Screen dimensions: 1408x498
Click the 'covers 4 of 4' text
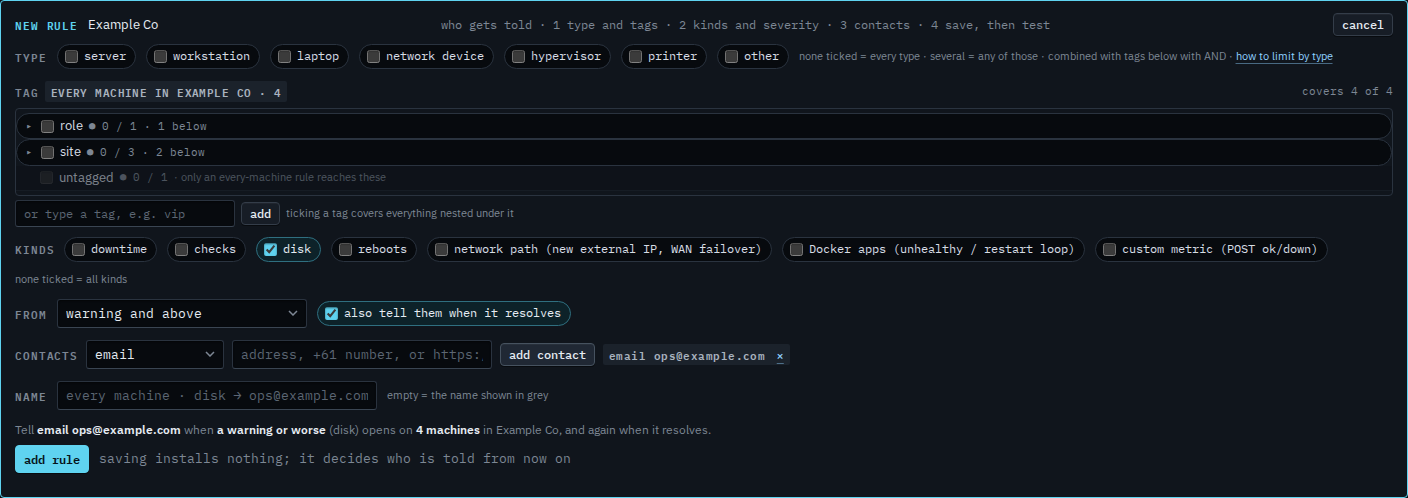click(1347, 92)
